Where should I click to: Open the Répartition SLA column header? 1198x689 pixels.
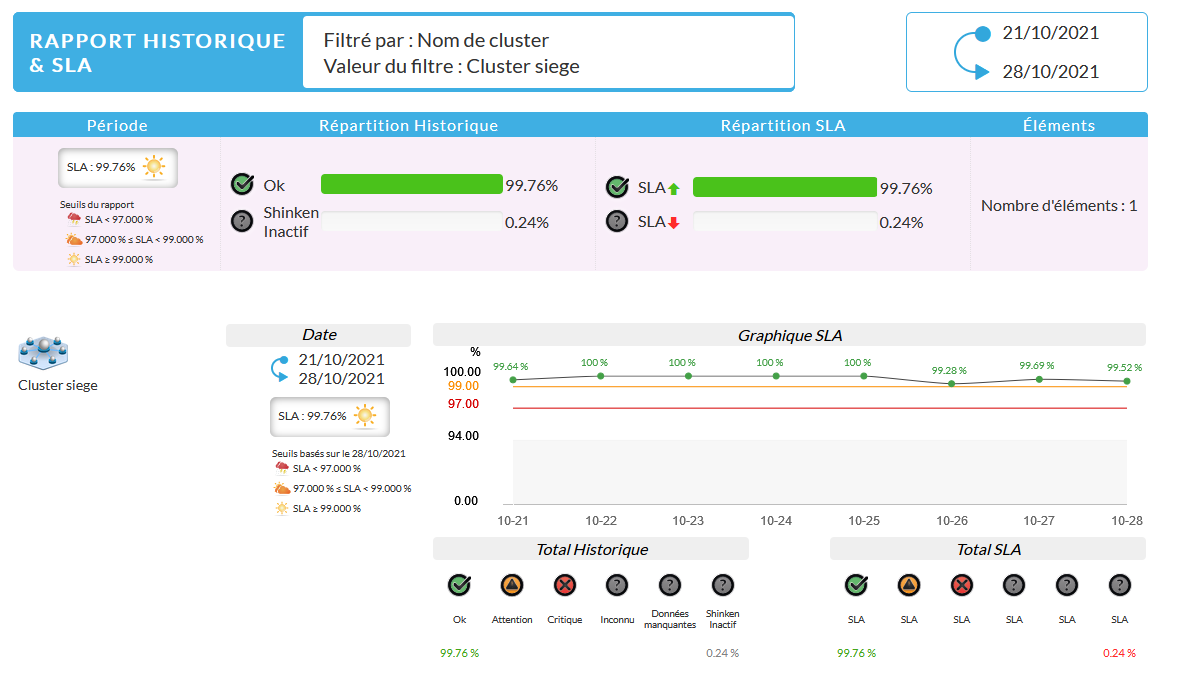point(782,125)
